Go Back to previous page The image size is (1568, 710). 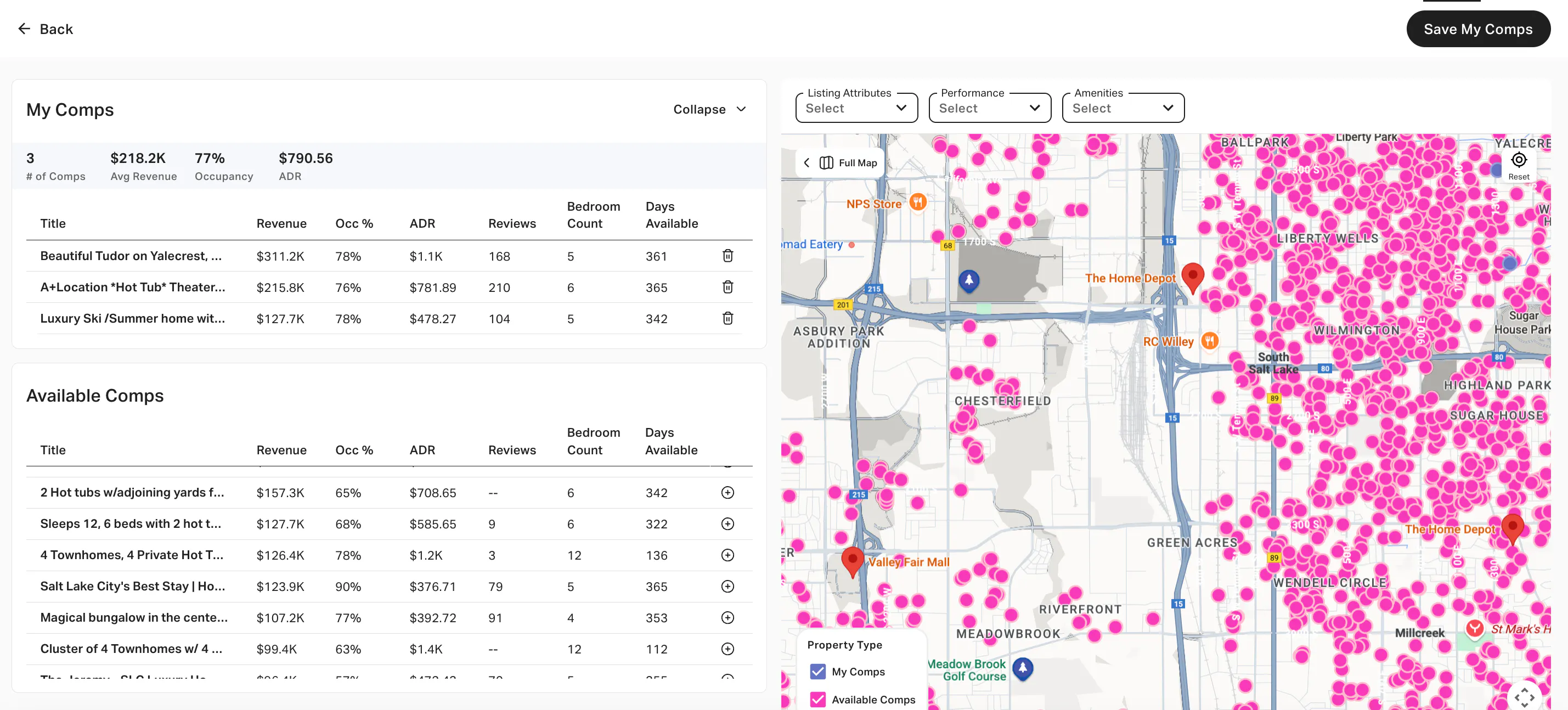(45, 29)
